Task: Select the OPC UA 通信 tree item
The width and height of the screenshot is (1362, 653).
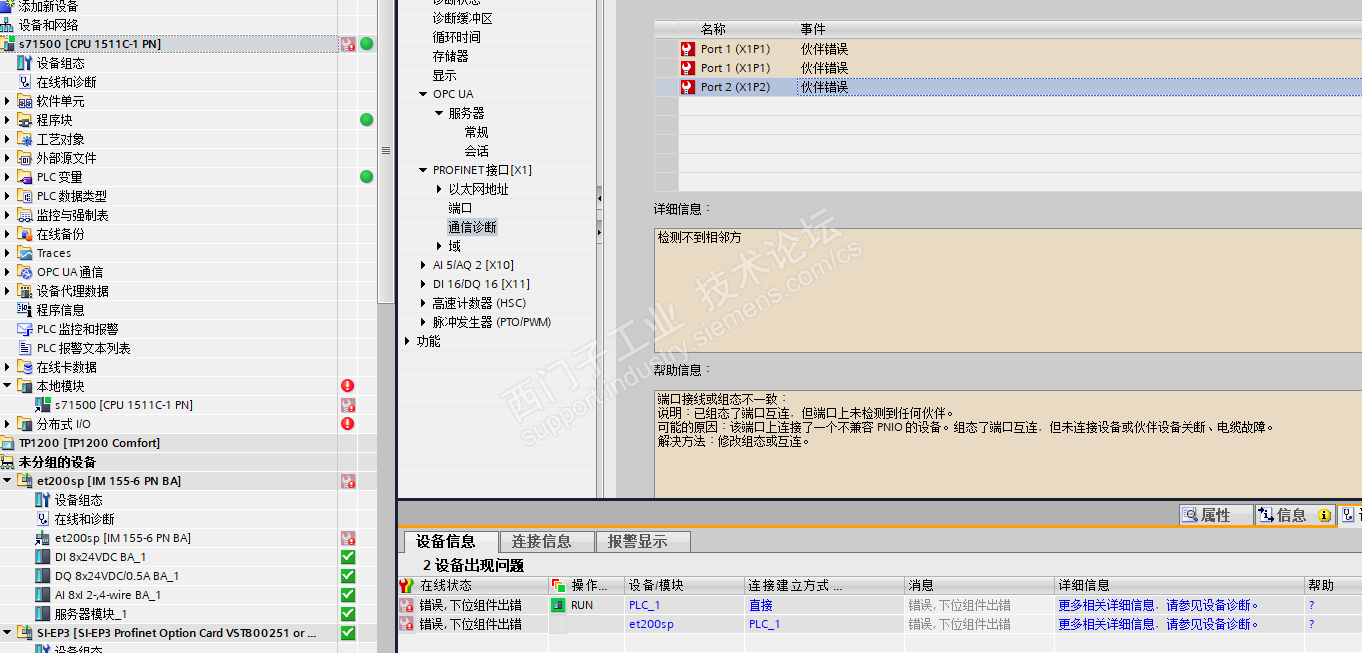Action: pyautogui.click(x=69, y=272)
